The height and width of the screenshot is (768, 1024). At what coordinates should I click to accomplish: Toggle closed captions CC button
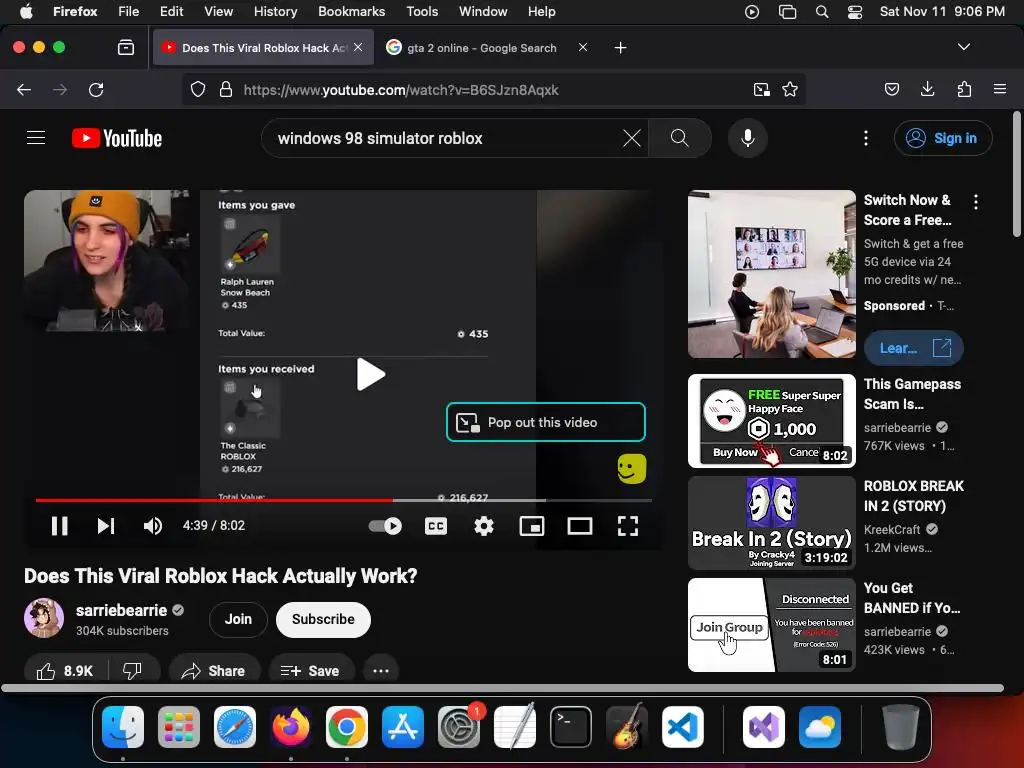point(436,526)
